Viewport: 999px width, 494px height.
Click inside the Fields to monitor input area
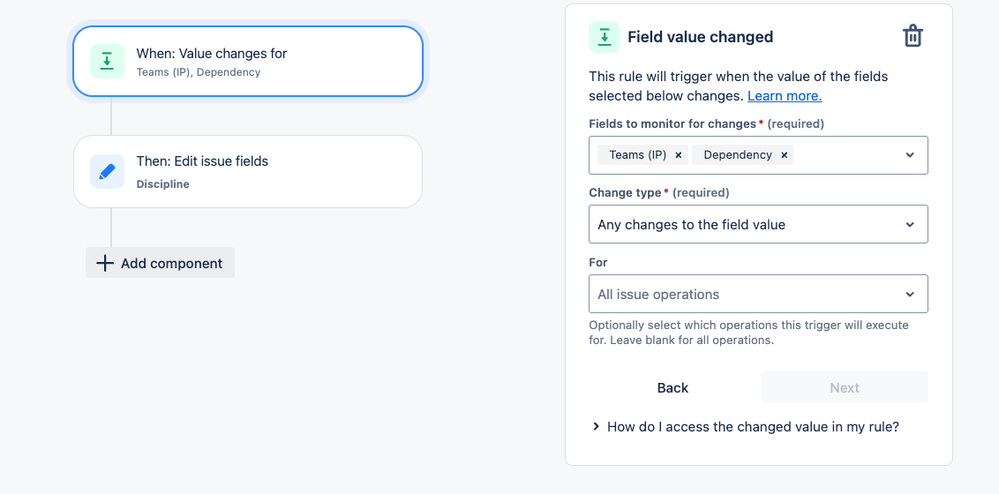(845, 155)
